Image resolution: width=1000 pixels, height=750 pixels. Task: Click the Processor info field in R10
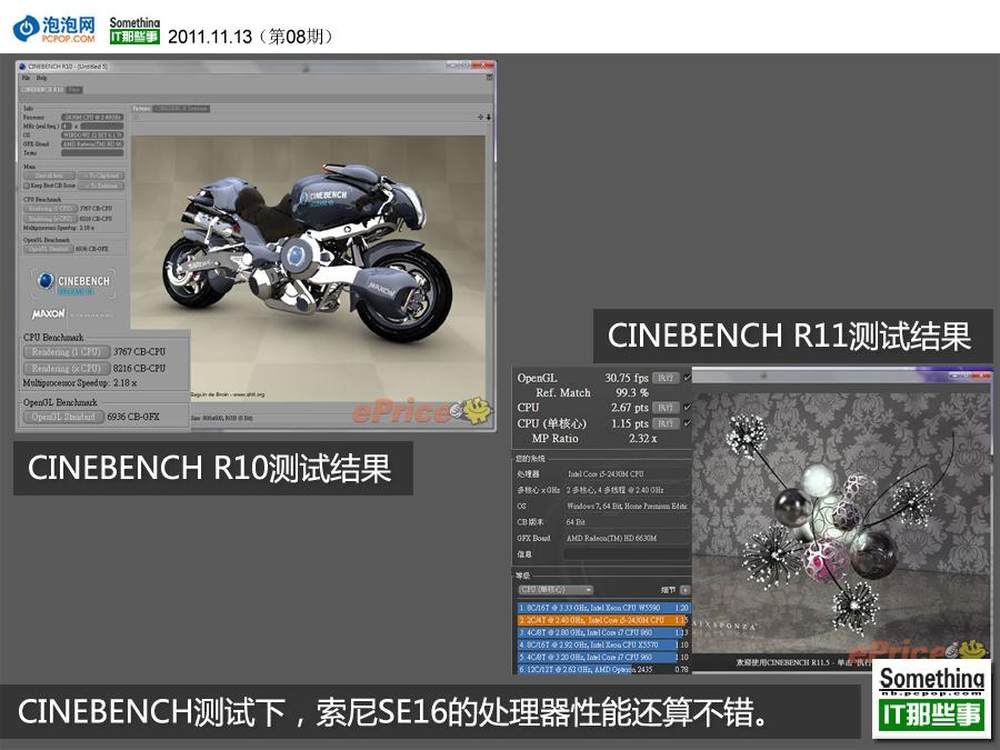[92, 117]
